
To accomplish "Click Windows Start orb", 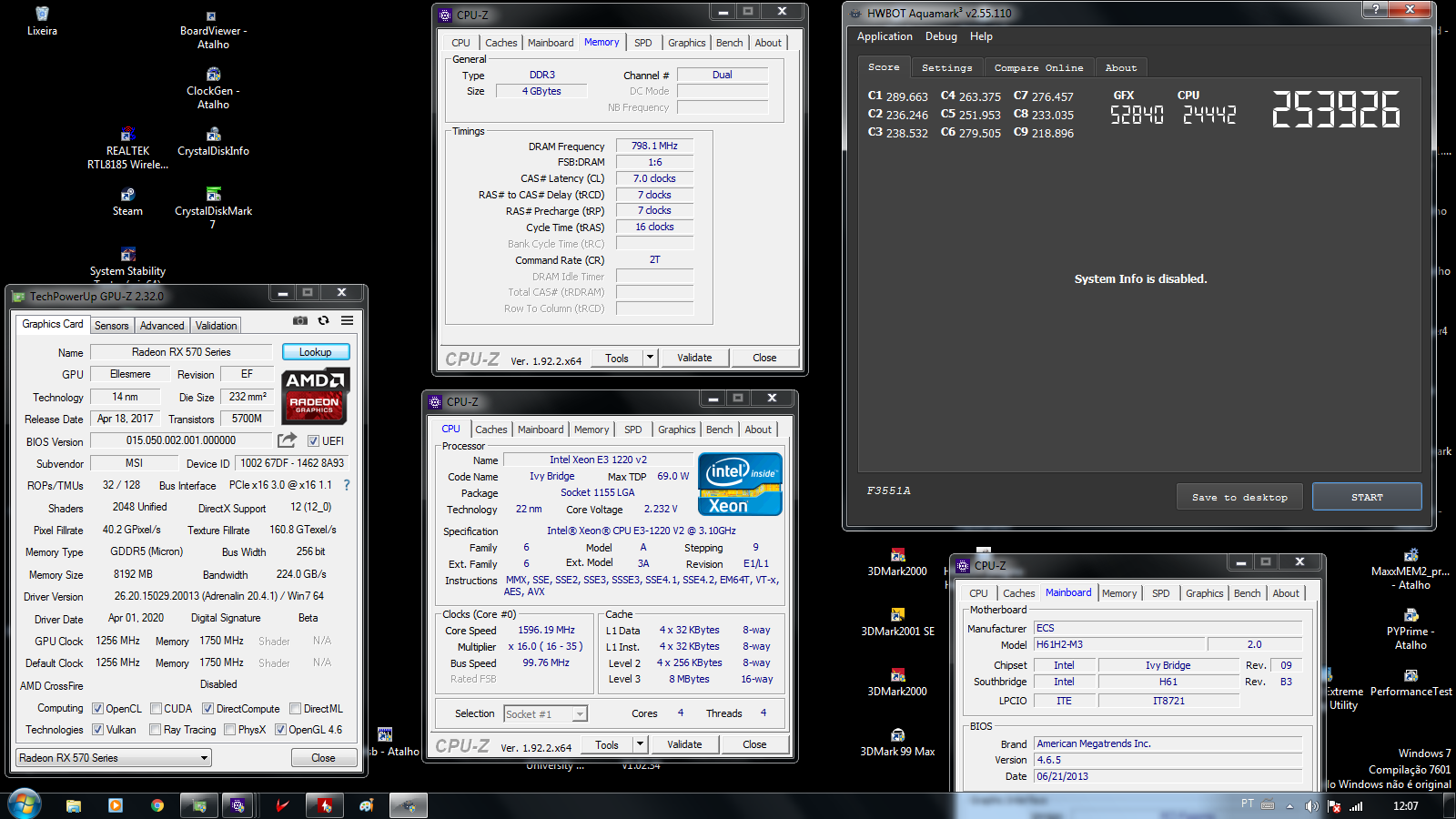I will click(25, 804).
